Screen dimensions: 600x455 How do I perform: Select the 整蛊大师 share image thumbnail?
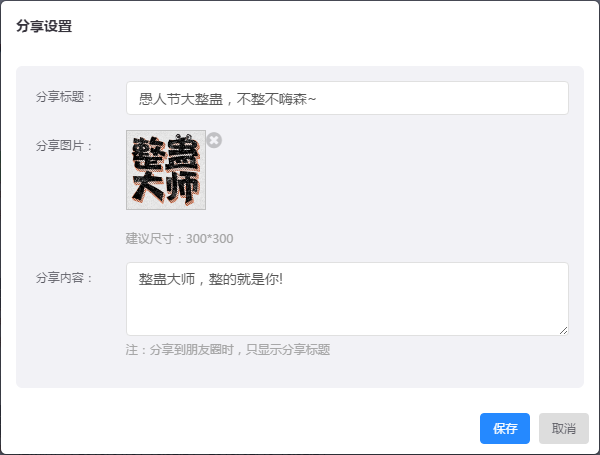166,170
